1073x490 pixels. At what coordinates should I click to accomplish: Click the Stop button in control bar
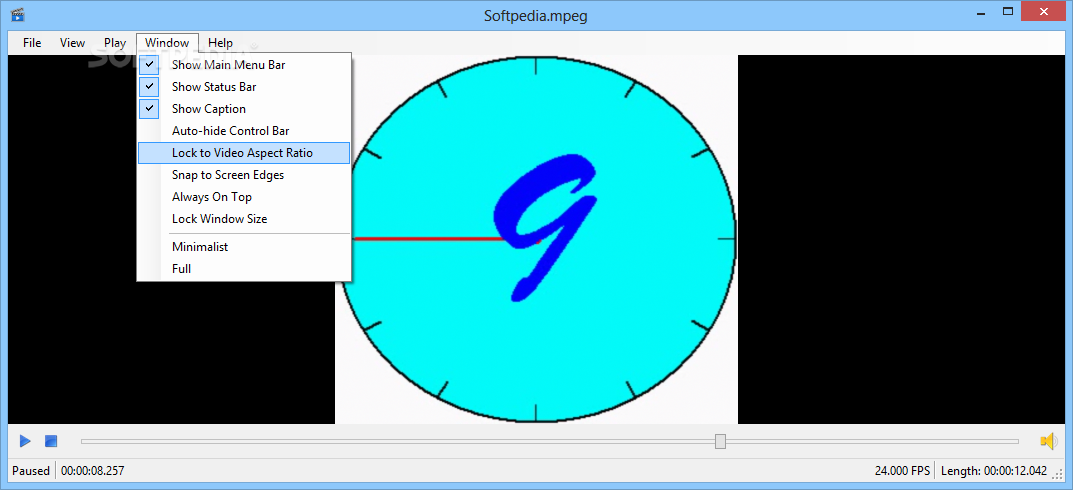(51, 441)
